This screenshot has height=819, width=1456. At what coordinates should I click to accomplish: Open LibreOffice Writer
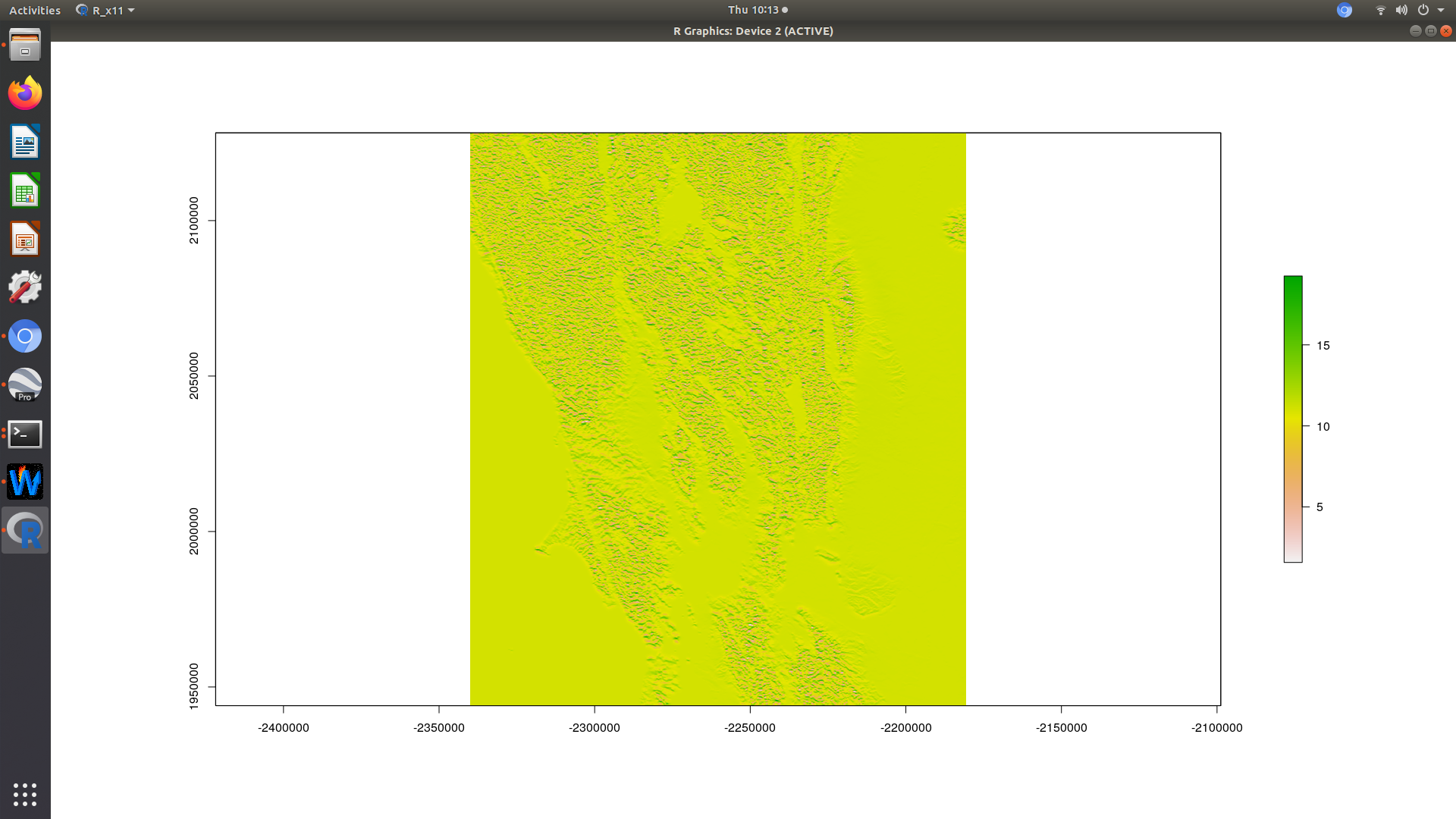25,142
